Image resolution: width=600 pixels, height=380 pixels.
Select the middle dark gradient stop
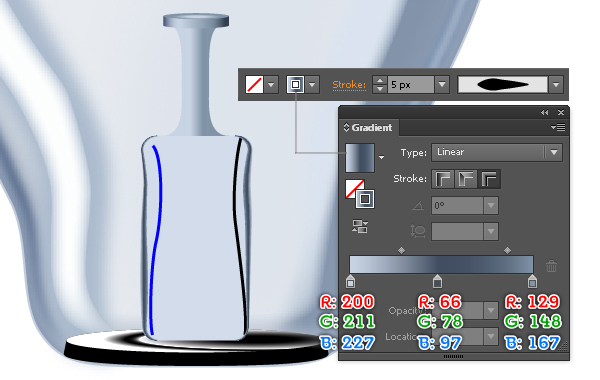point(437,281)
